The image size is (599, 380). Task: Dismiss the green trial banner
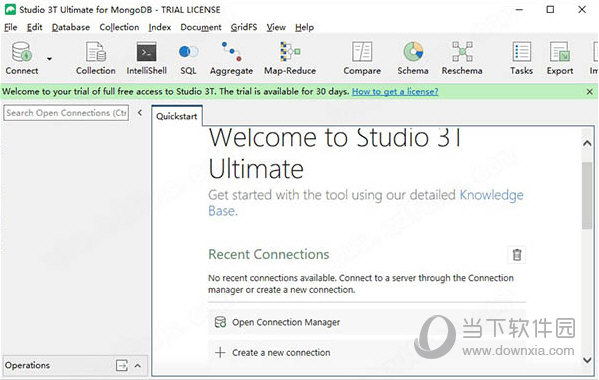pos(589,92)
